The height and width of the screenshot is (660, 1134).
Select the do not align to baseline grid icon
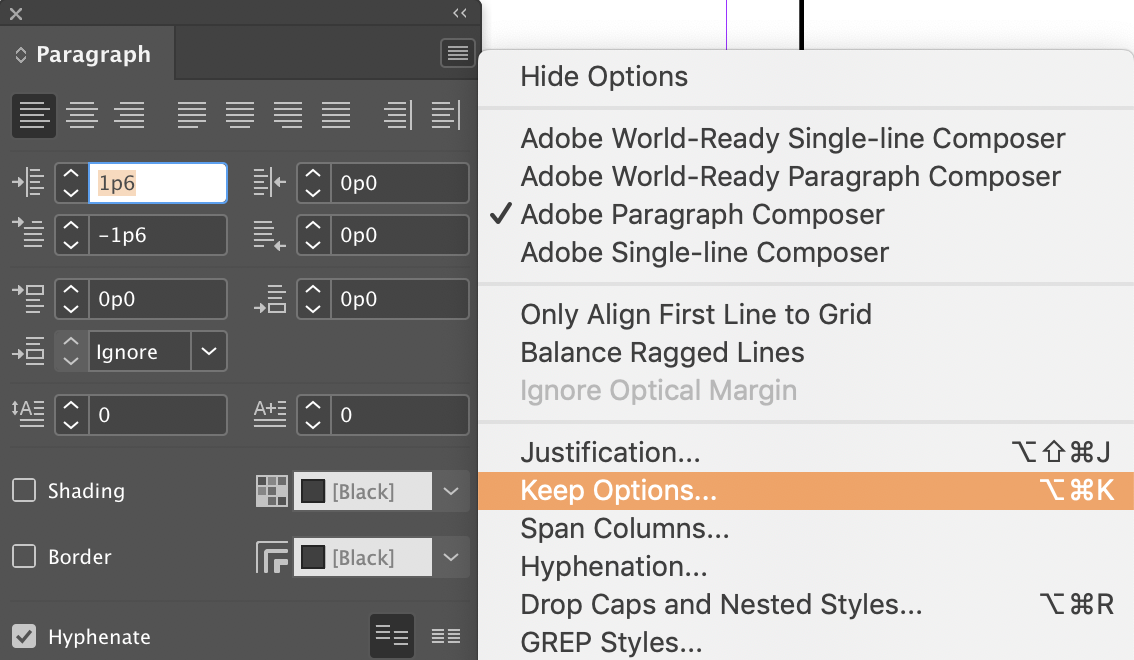pyautogui.click(x=392, y=636)
